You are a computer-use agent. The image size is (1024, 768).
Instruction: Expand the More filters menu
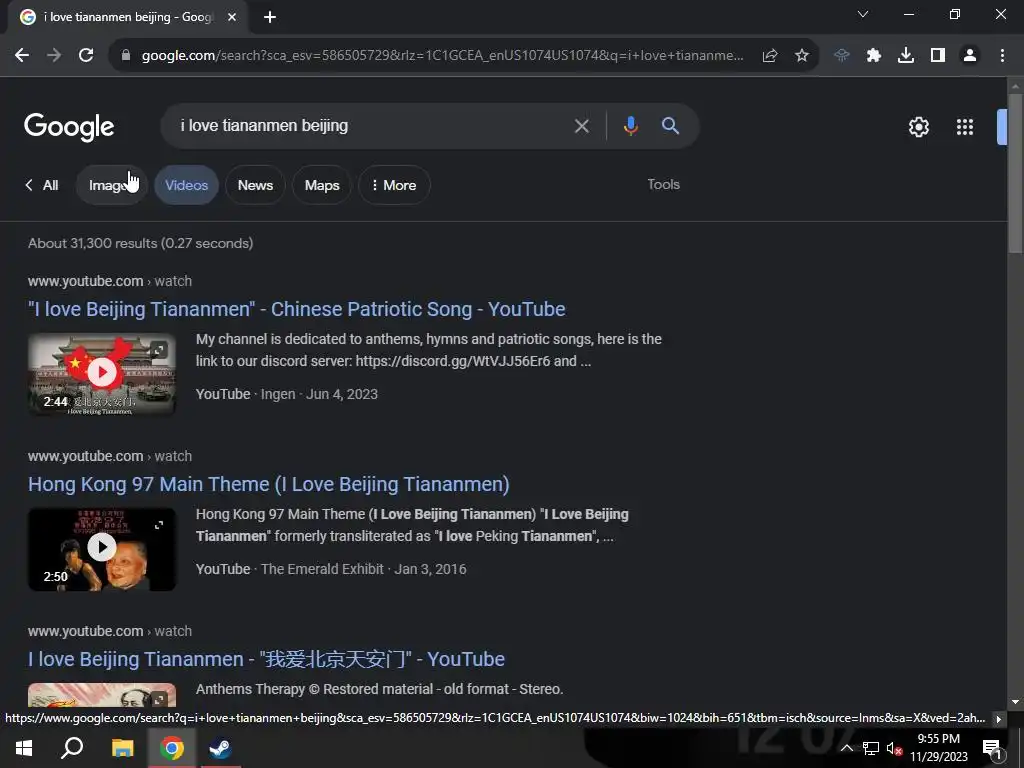[394, 185]
